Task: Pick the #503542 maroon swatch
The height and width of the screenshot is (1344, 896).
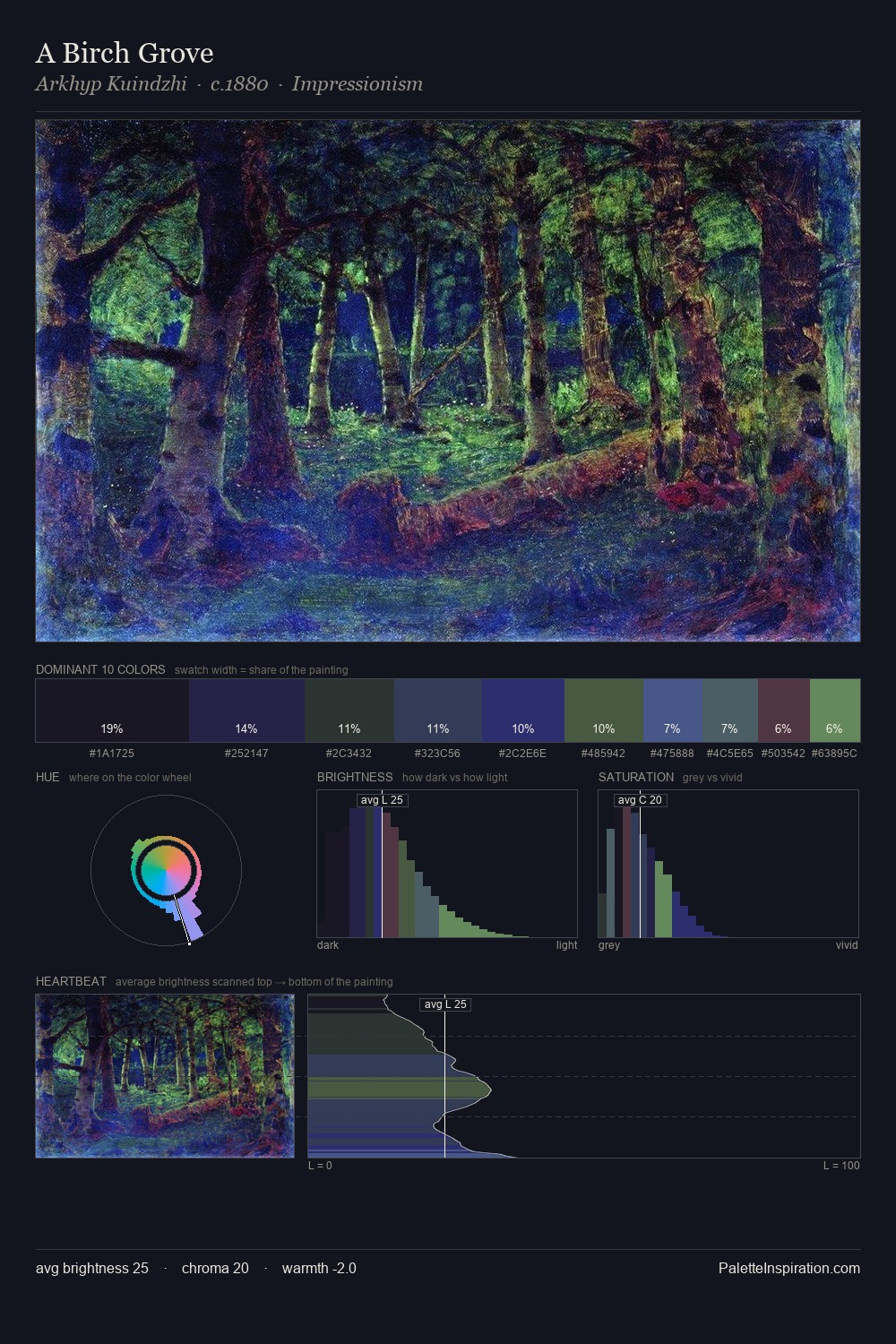Action: coord(784,711)
